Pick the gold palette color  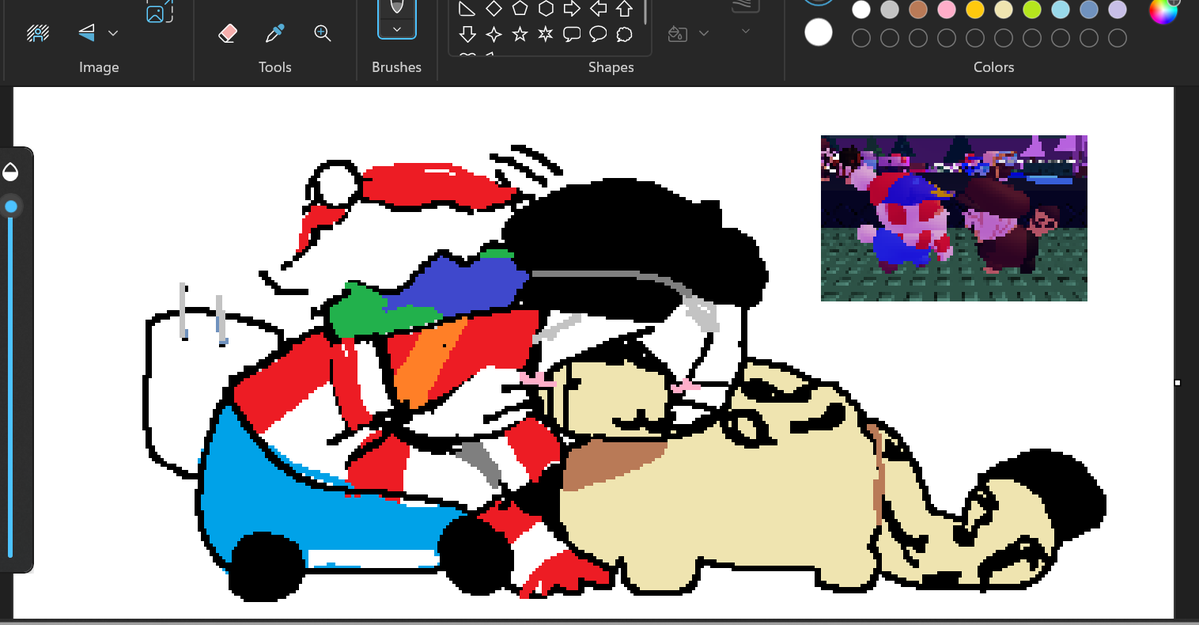(x=975, y=10)
